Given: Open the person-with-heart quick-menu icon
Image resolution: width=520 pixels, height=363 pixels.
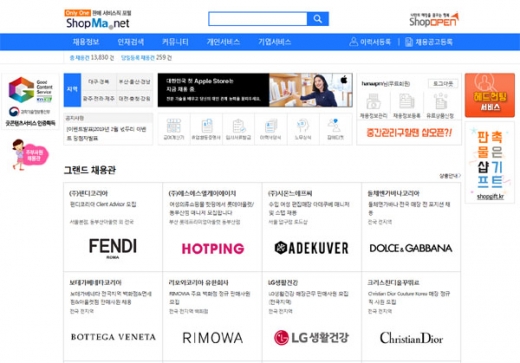Looking at the screenshot, I should click(x=335, y=129).
